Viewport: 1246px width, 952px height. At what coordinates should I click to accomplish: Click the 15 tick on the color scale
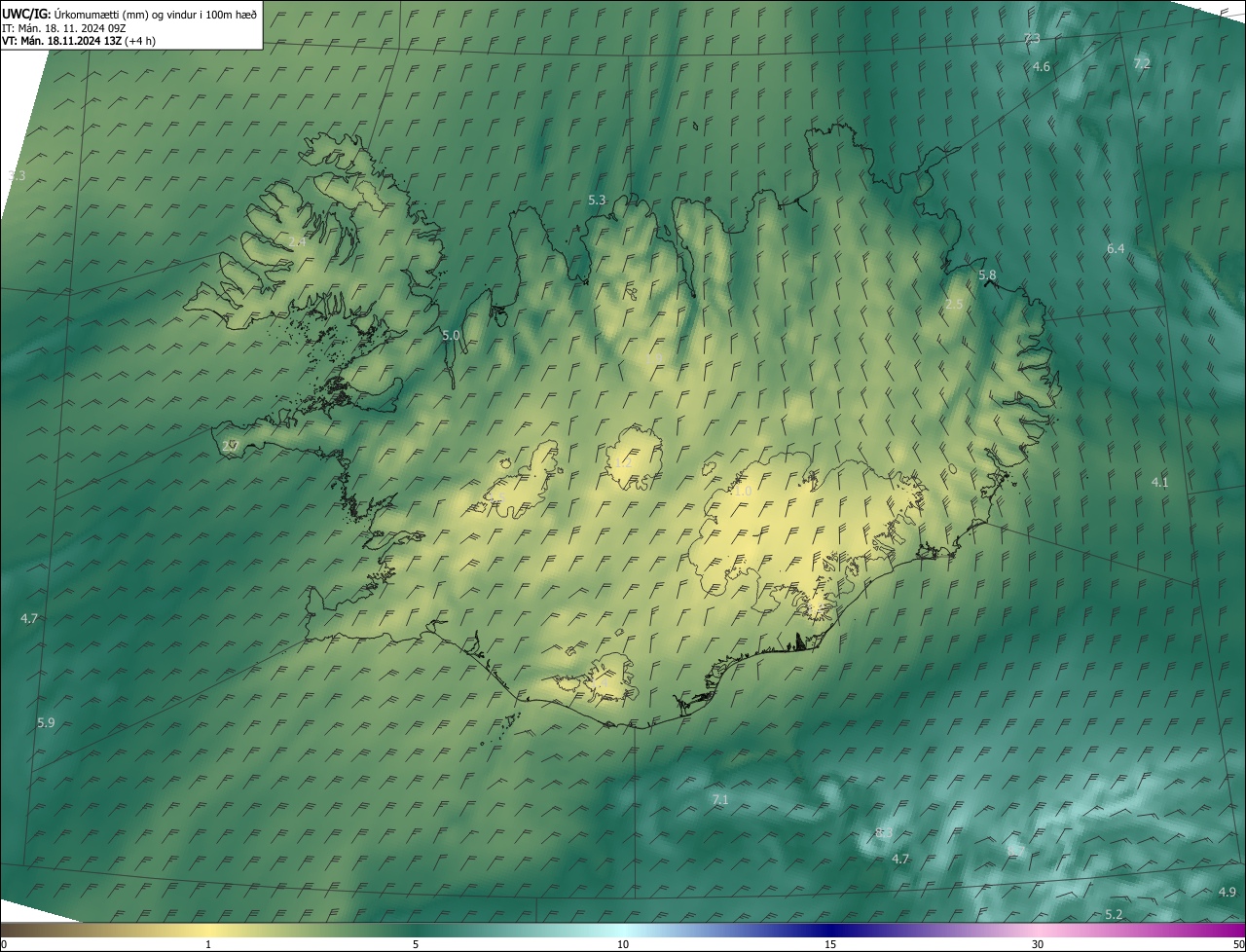(830, 944)
